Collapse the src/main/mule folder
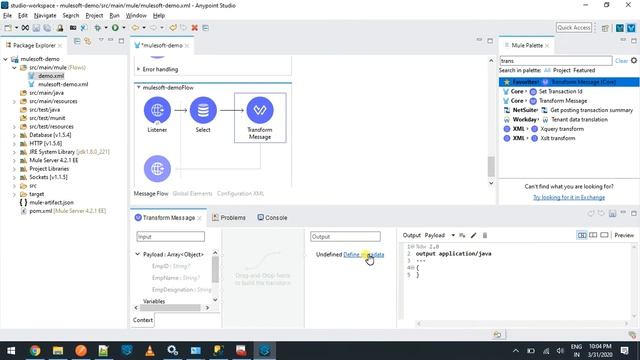The width and height of the screenshot is (640, 360). coord(14,67)
